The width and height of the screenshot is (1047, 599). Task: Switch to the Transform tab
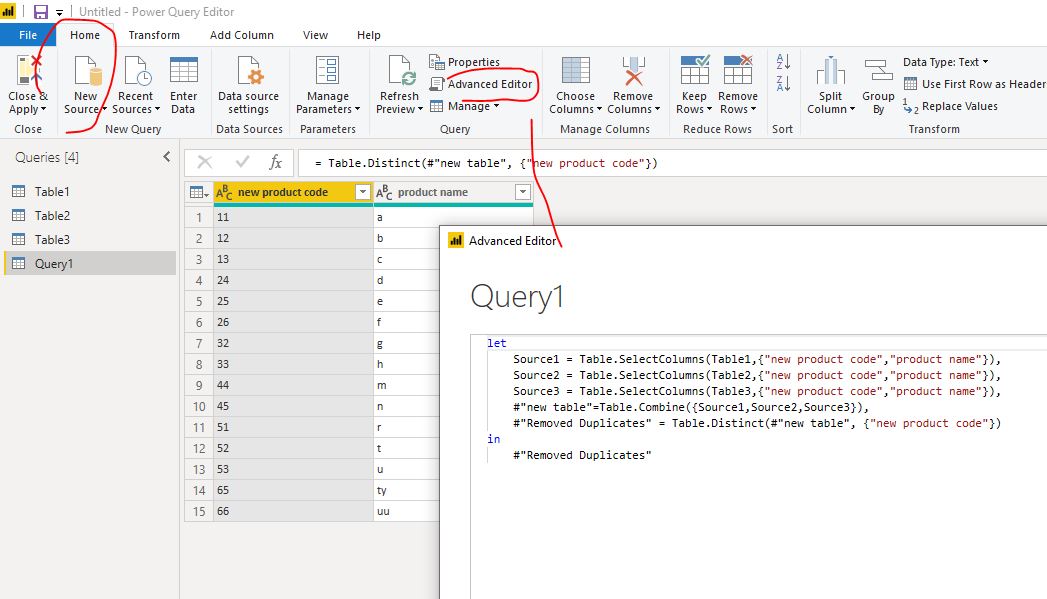(x=154, y=35)
